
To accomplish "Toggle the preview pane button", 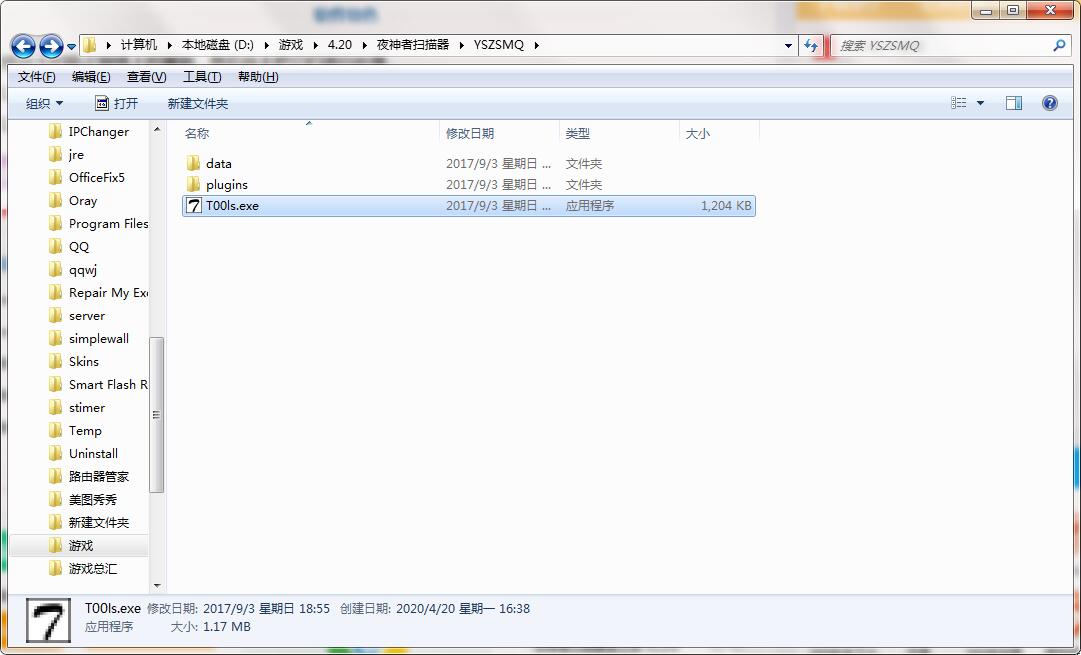I will [1013, 103].
